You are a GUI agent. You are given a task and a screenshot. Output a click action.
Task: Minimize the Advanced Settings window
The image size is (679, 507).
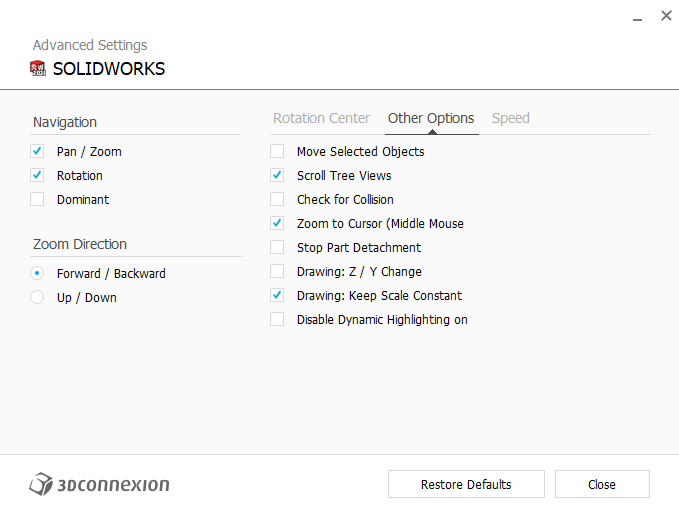coord(637,17)
